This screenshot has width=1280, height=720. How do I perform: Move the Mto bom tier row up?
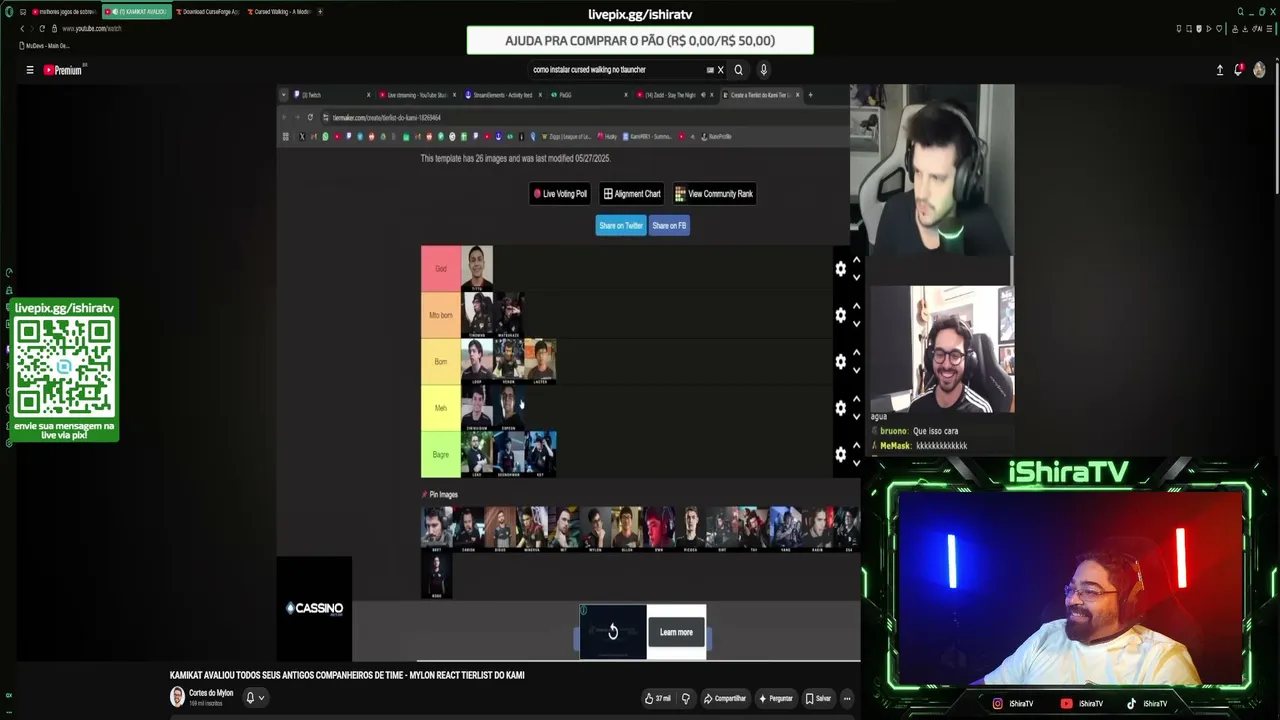(856, 306)
